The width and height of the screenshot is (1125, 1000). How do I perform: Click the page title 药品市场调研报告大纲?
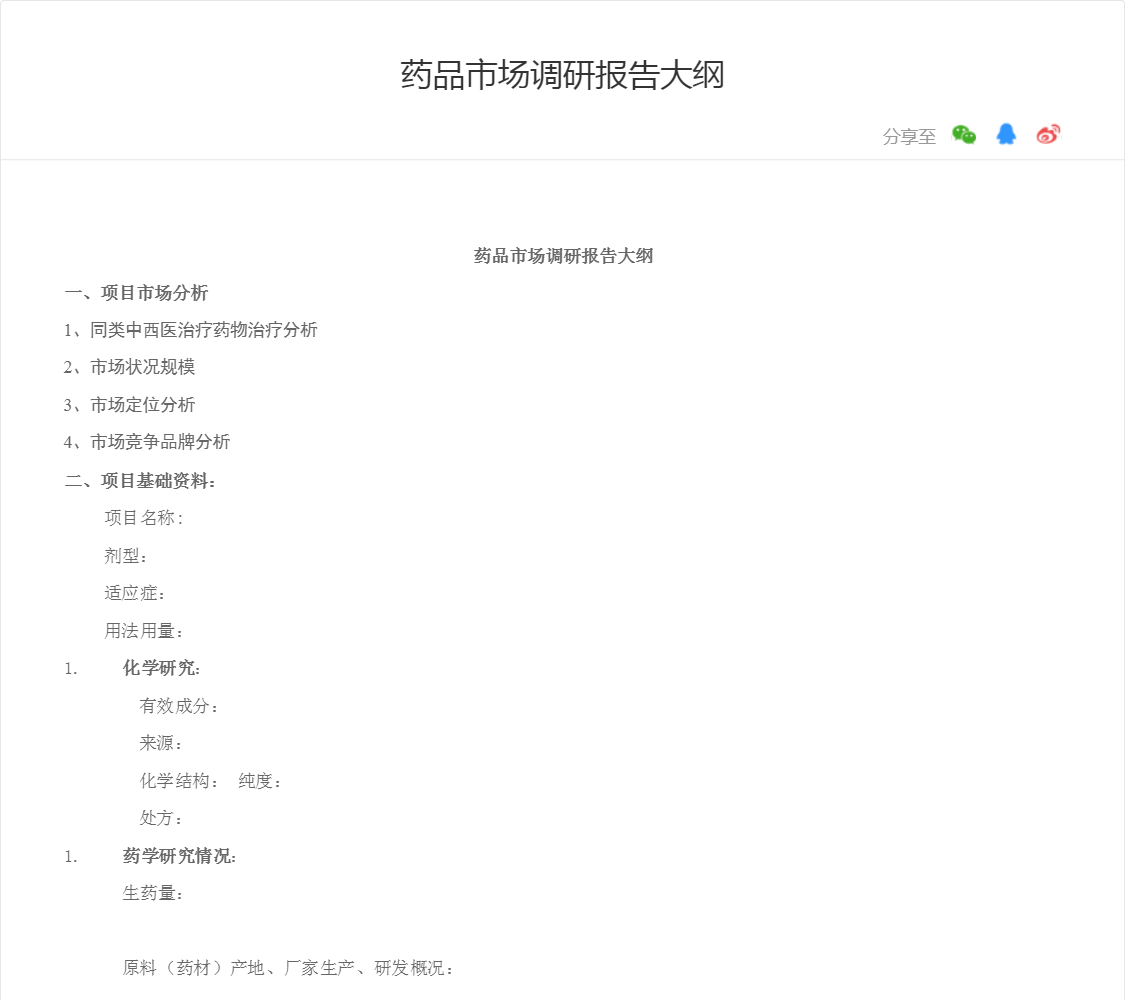562,75
